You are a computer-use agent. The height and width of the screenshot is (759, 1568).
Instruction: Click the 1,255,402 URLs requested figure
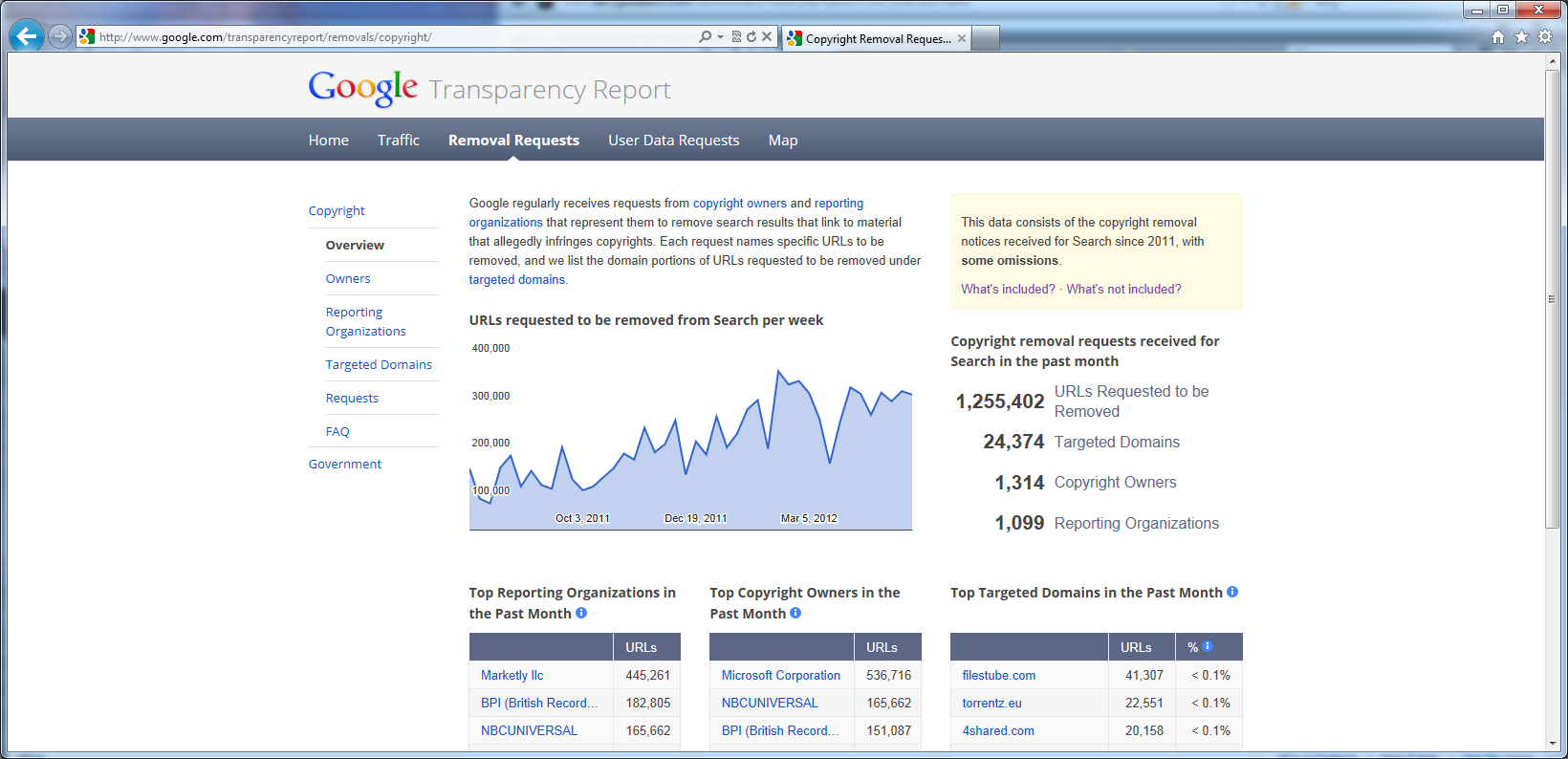click(x=1000, y=401)
